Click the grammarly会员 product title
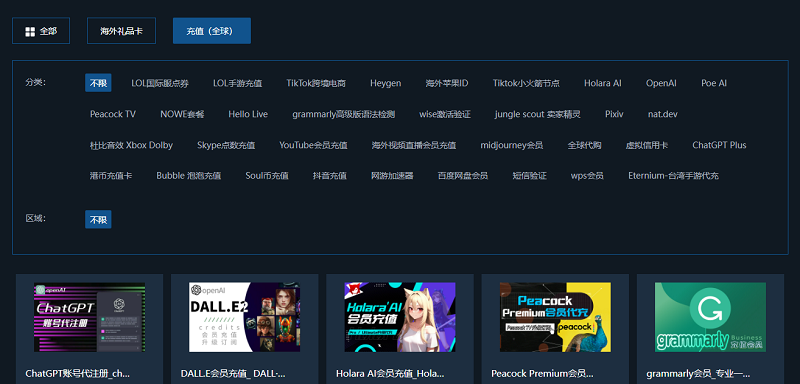The width and height of the screenshot is (800, 384). (x=698, y=374)
